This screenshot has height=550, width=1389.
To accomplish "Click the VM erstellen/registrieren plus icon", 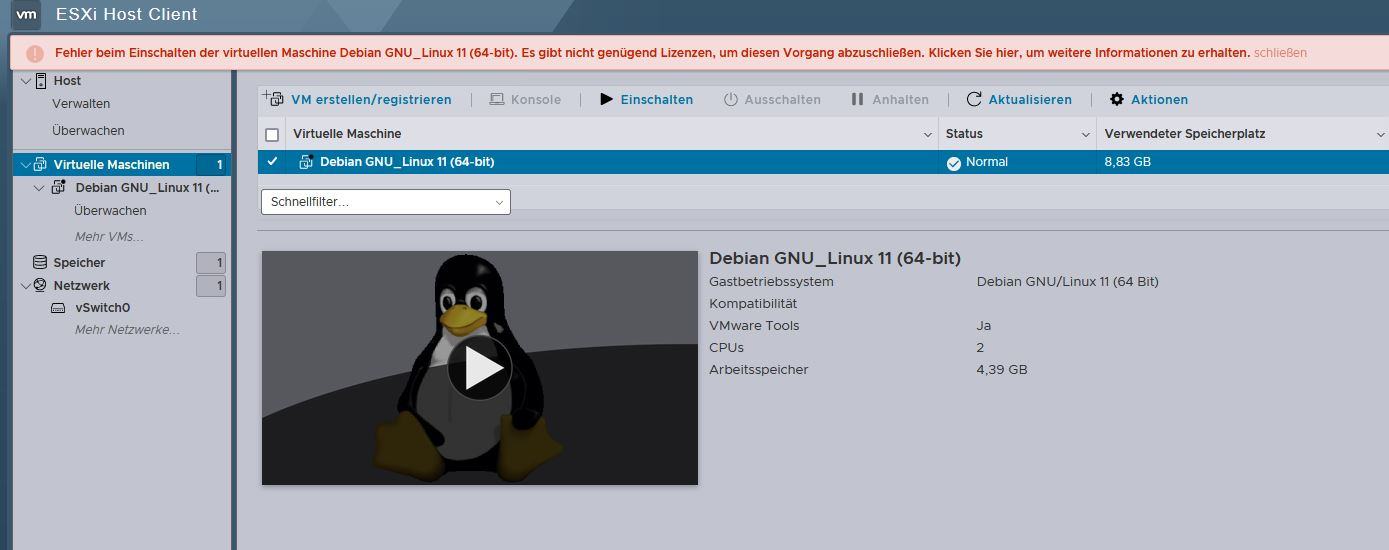I will point(273,98).
